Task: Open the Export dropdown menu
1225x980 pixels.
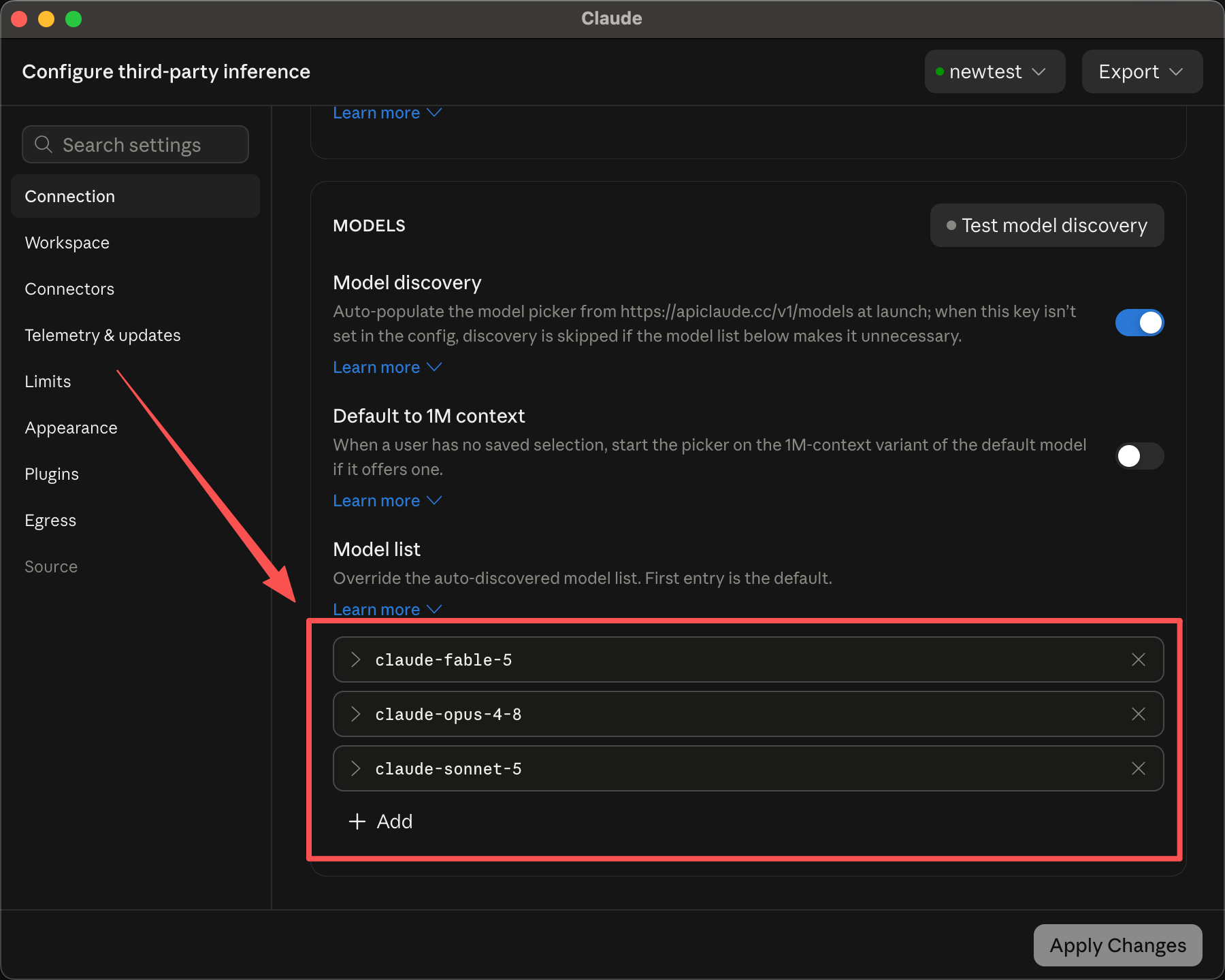Action: (1142, 71)
